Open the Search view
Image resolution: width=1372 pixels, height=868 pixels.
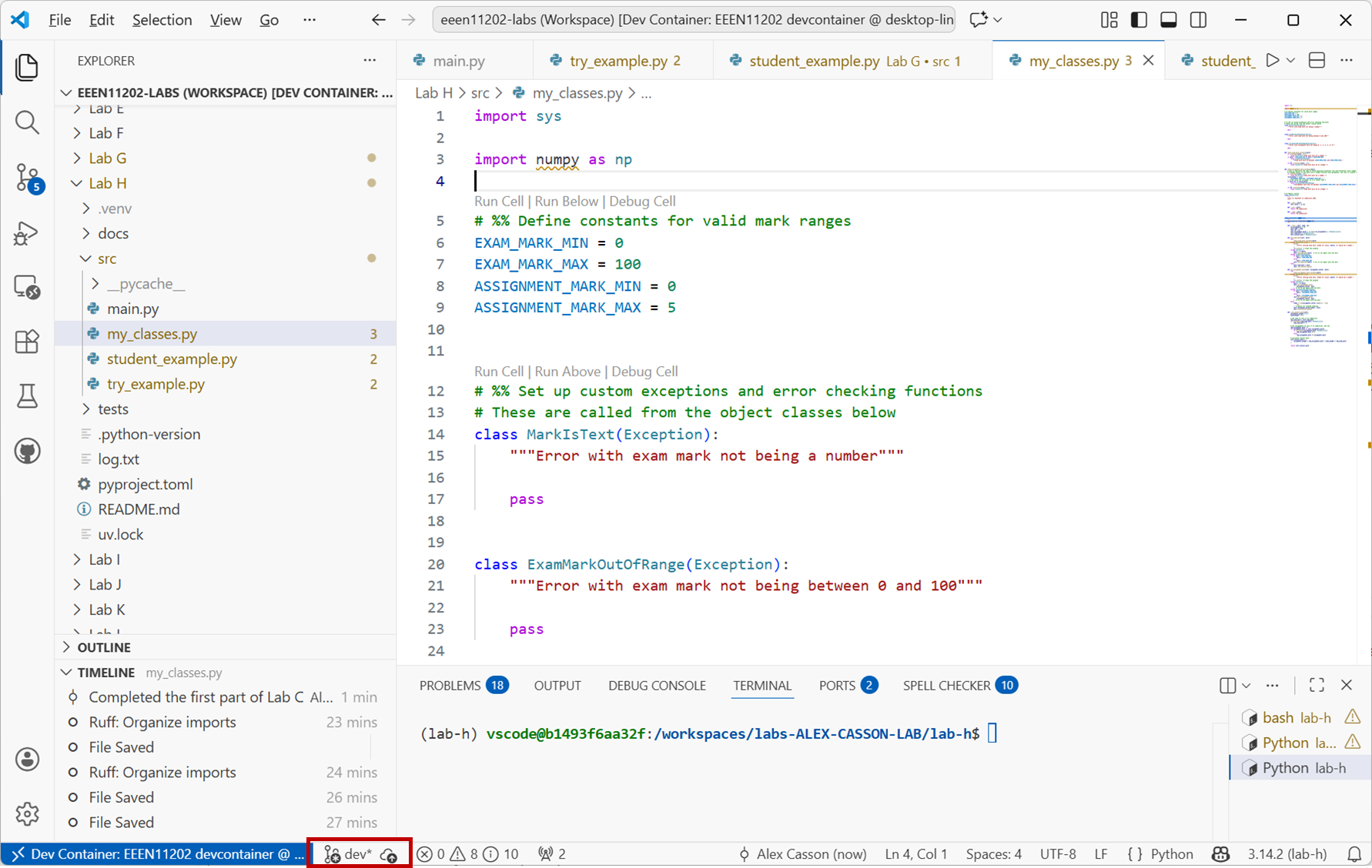[27, 122]
